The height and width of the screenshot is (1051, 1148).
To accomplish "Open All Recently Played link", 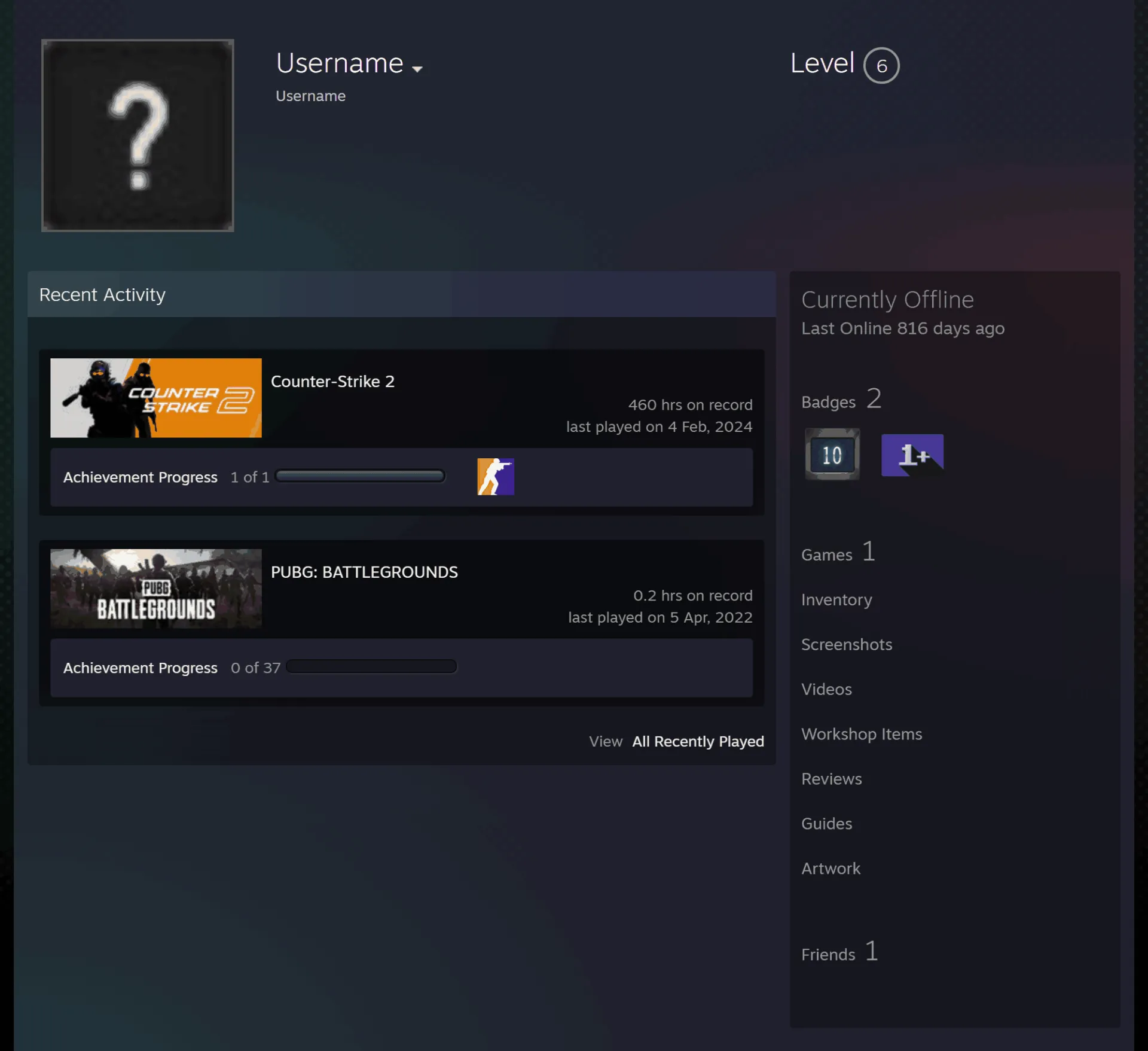I will 698,741.
